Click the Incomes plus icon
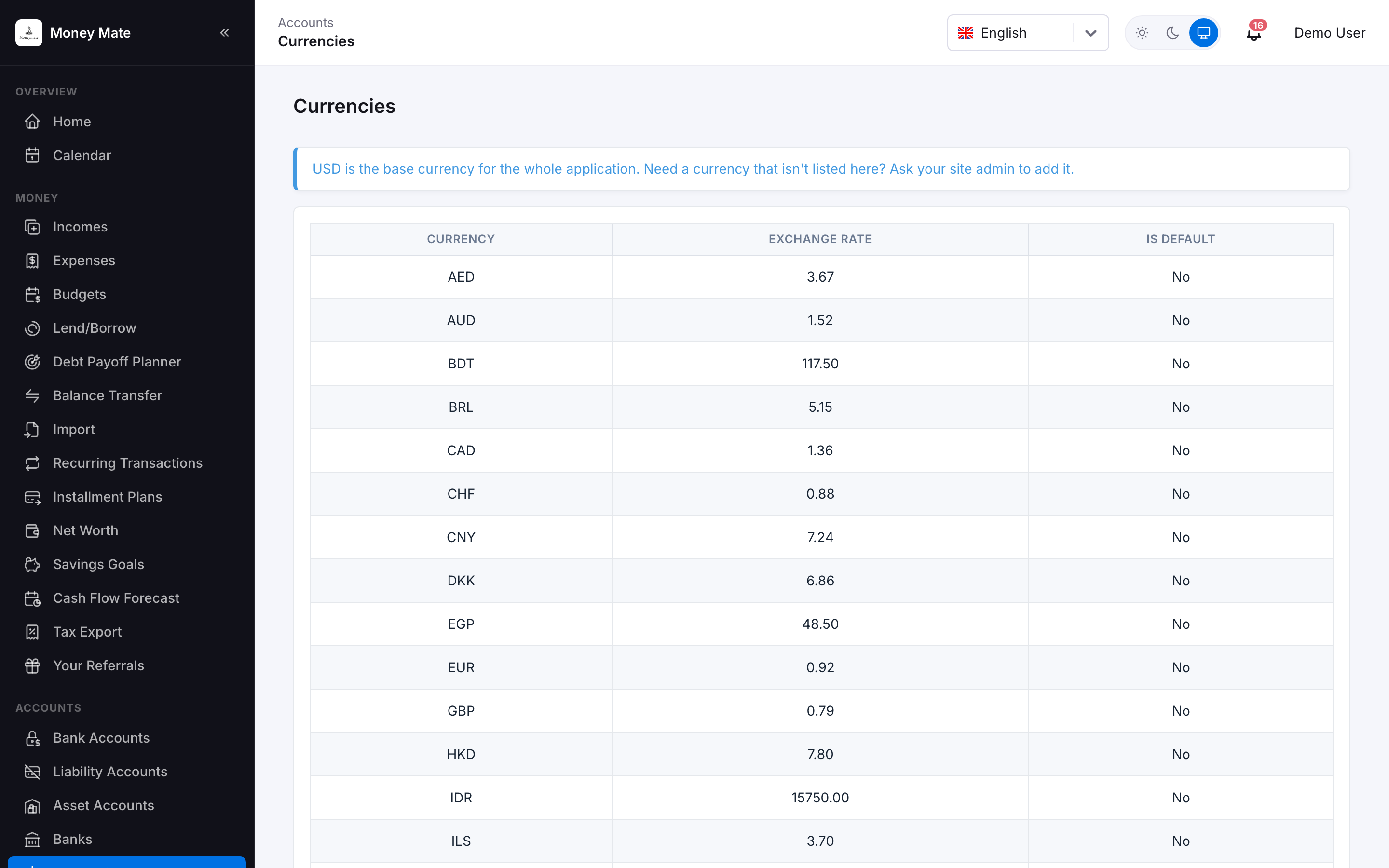 click(x=32, y=227)
